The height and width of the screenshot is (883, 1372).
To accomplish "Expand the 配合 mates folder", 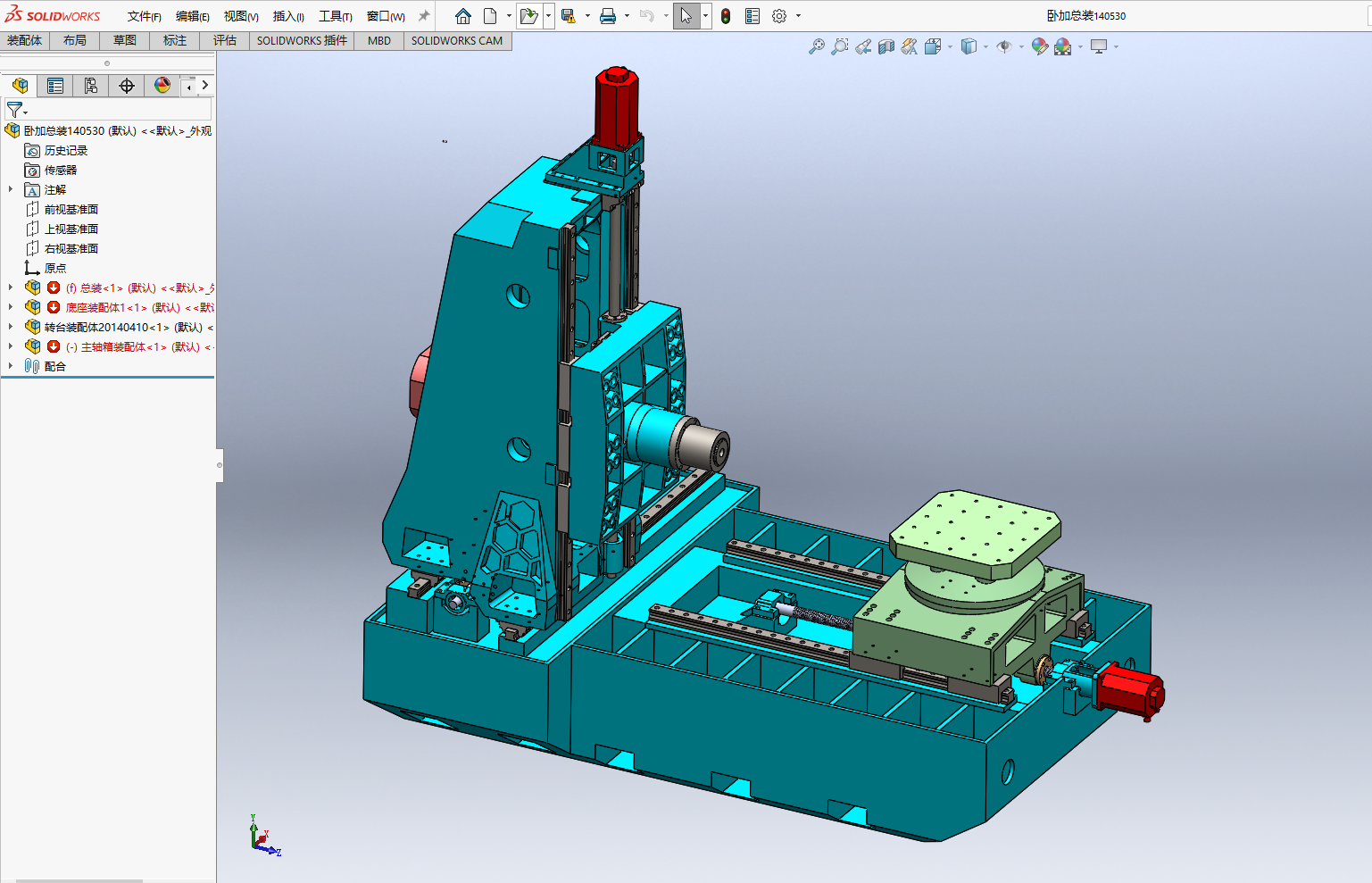I will click(x=11, y=366).
